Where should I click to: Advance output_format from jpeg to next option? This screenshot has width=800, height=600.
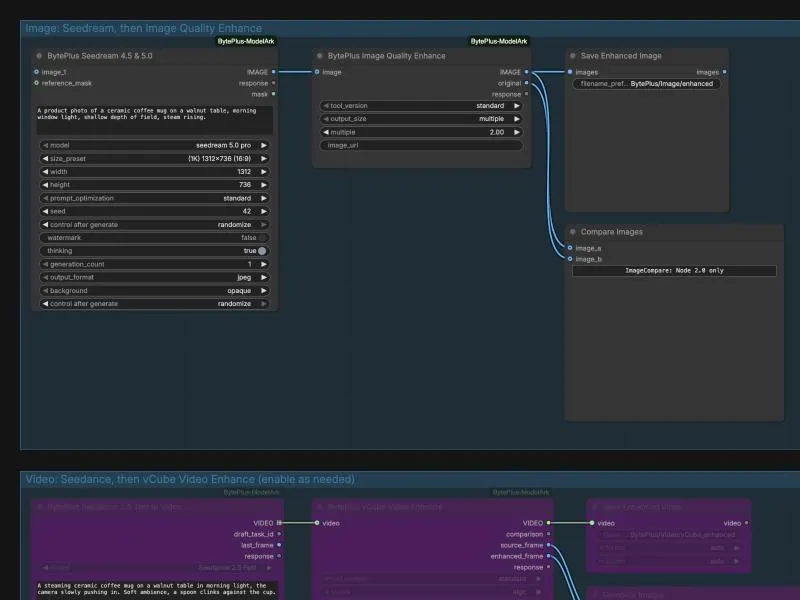(264, 278)
